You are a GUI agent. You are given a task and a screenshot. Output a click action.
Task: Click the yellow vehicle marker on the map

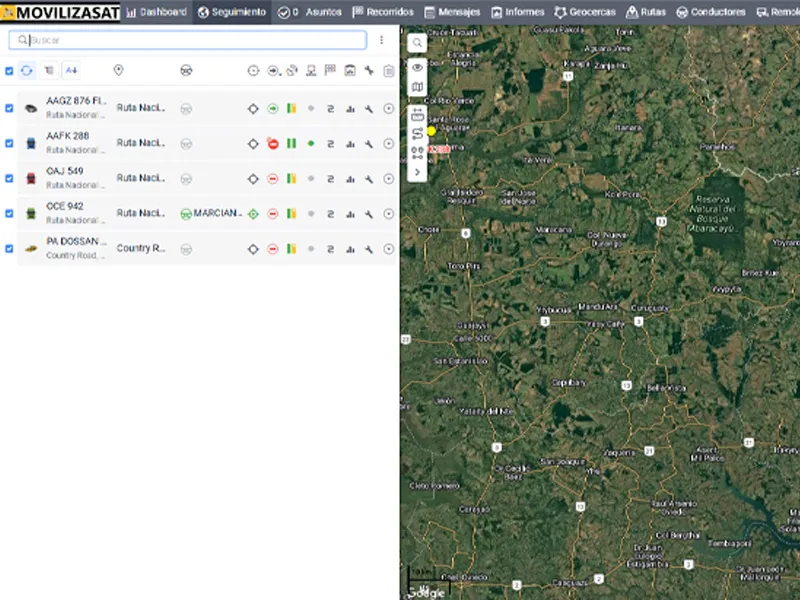click(432, 131)
